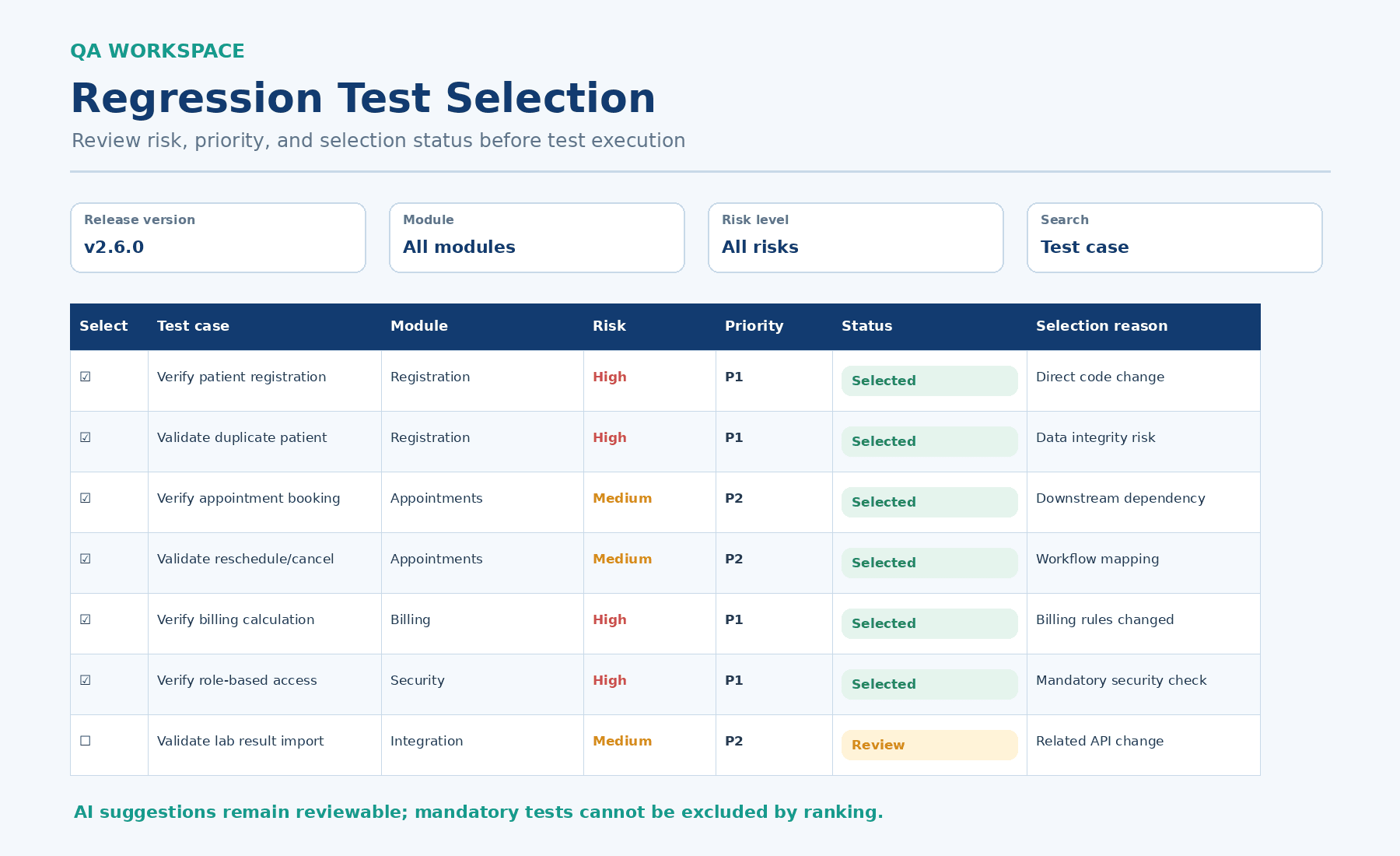Click Validate reschedule/cancel test name
Image resolution: width=1400 pixels, height=856 pixels.
coord(245,559)
